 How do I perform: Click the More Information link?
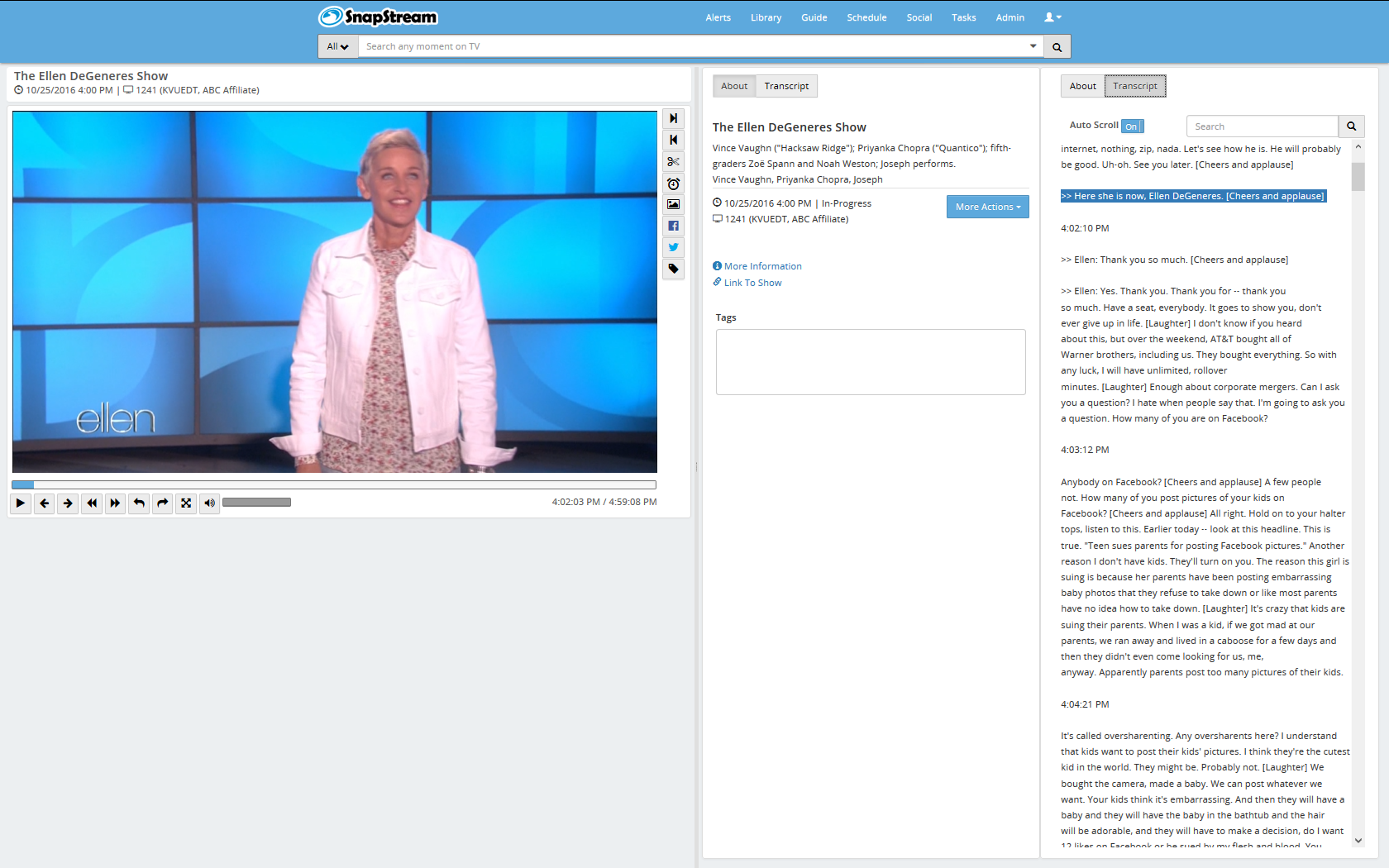757,266
